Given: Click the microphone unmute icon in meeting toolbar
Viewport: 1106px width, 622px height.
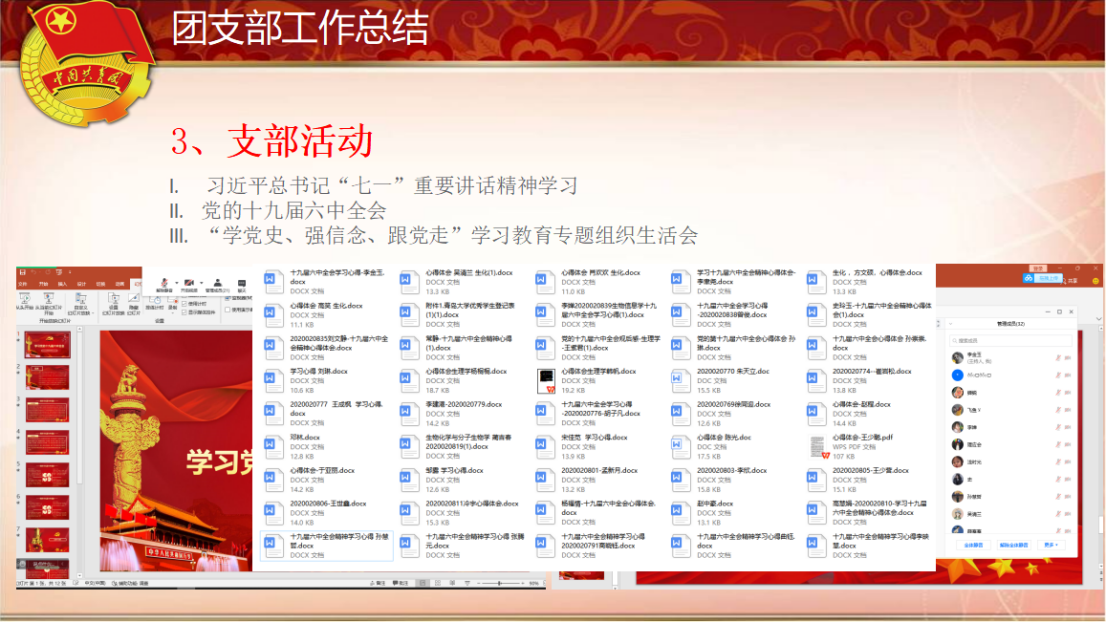Looking at the screenshot, I should pos(164,283).
